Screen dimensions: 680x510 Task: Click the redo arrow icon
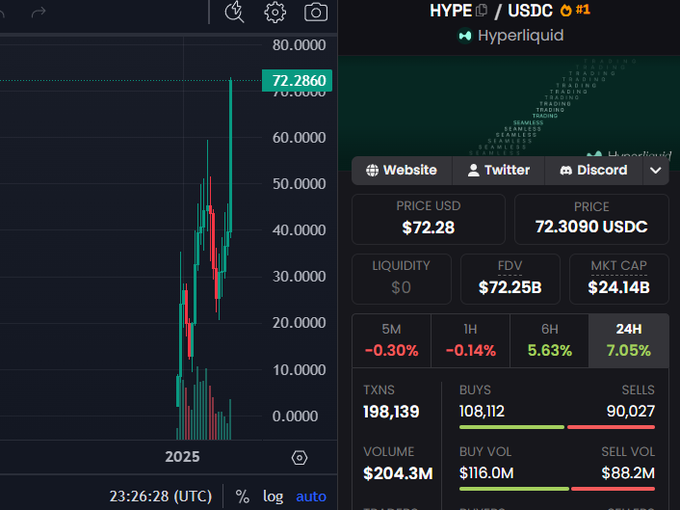click(x=39, y=12)
